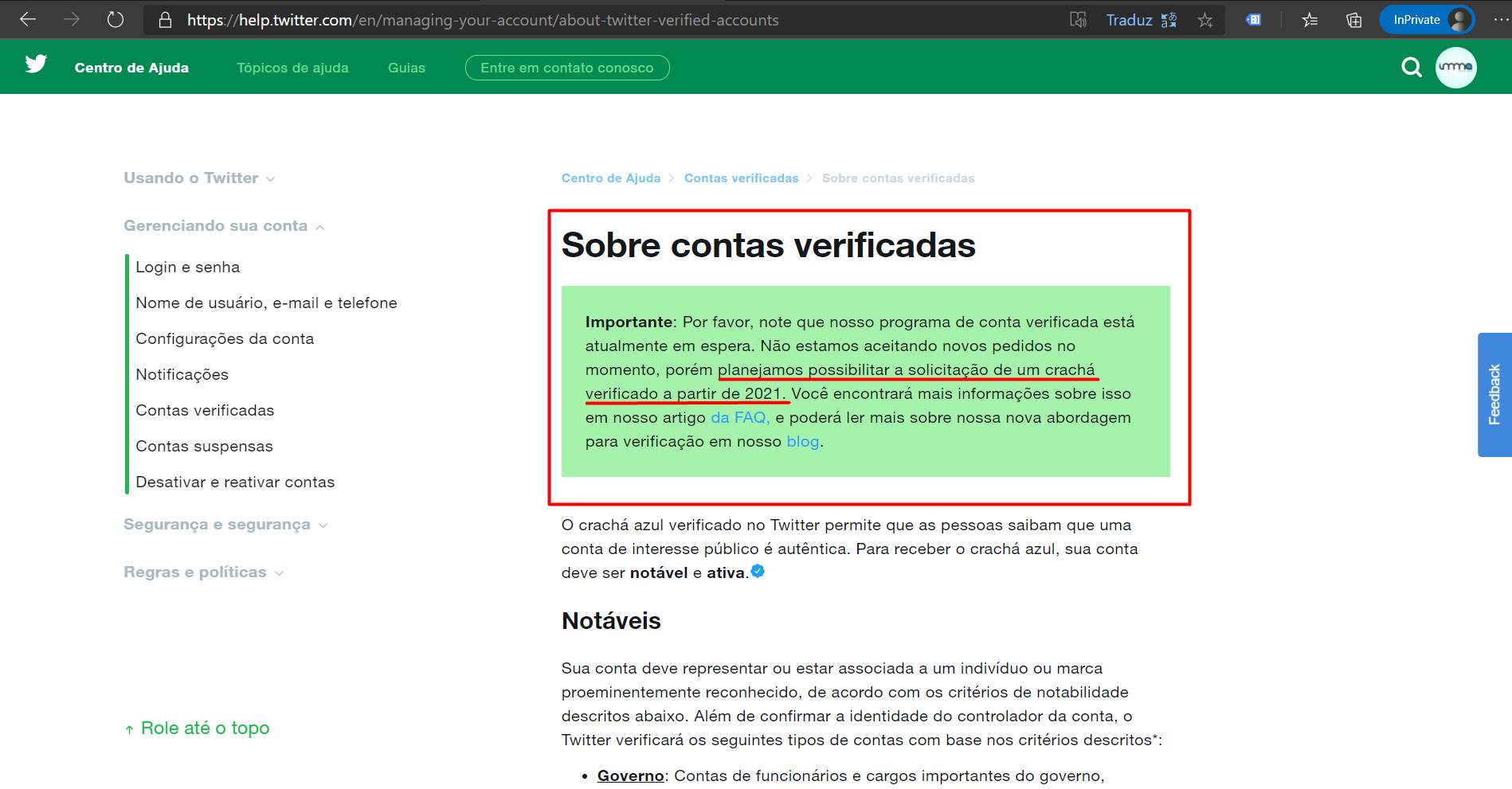Add page to favorites with the star icon

(1205, 20)
